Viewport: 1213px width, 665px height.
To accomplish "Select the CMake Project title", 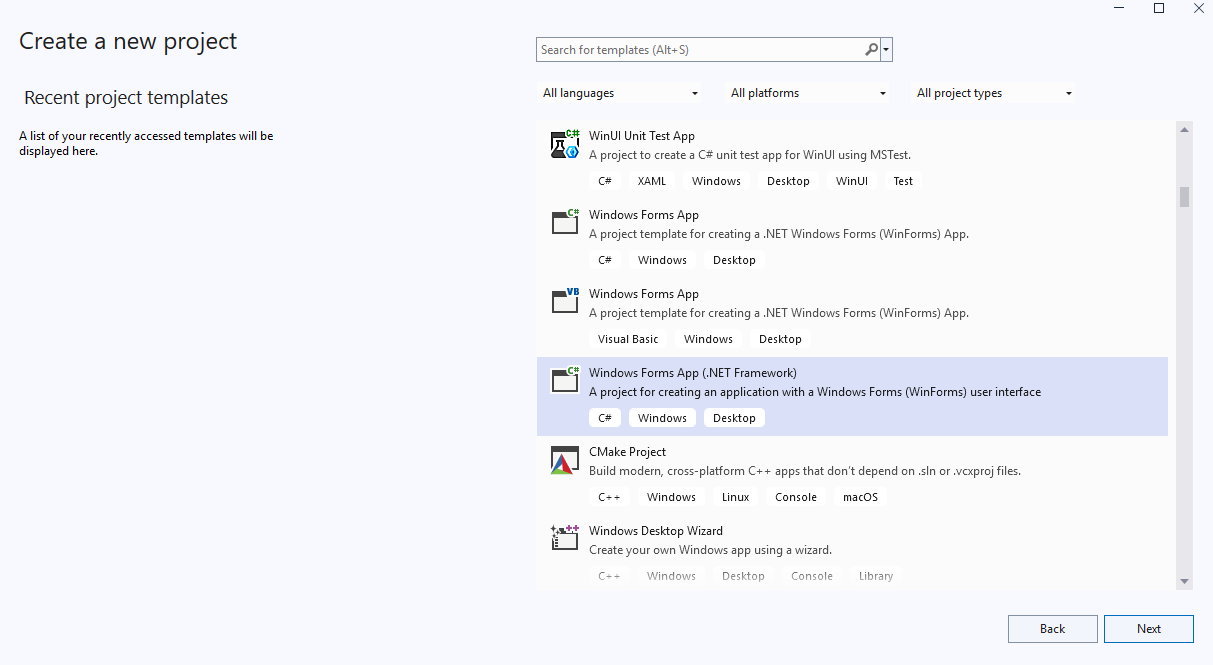I will (627, 452).
